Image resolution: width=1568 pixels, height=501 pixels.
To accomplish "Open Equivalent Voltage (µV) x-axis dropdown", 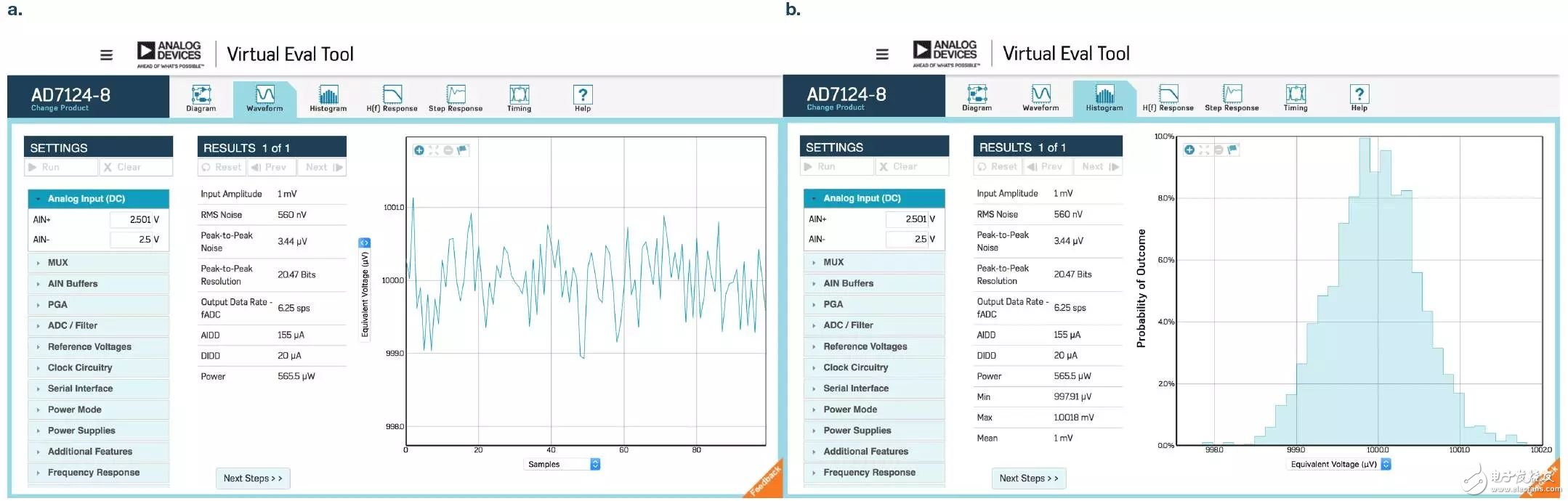I will 1386,464.
